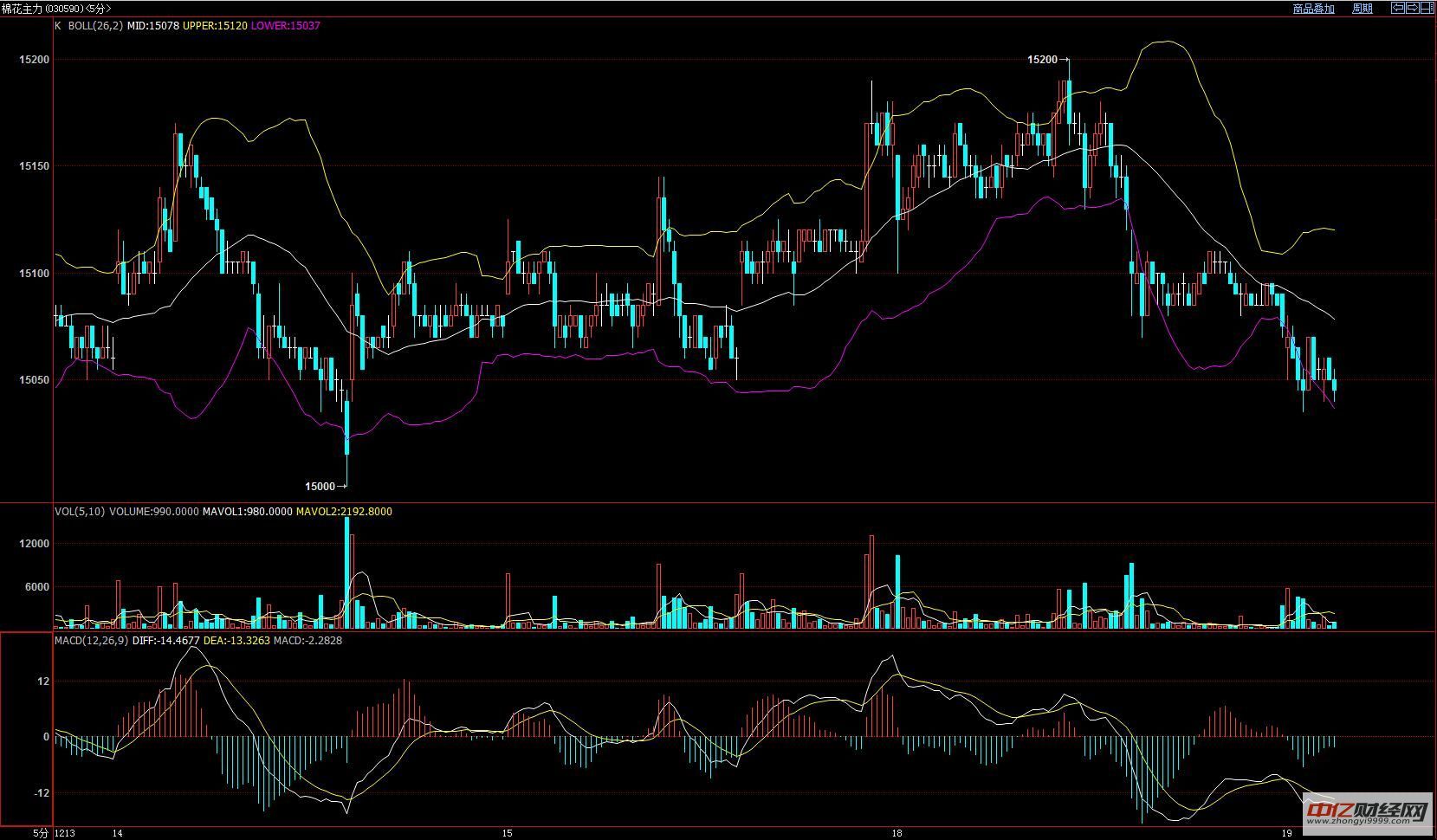1437x840 pixels.
Task: Click the date label 18 on time axis
Action: point(897,833)
